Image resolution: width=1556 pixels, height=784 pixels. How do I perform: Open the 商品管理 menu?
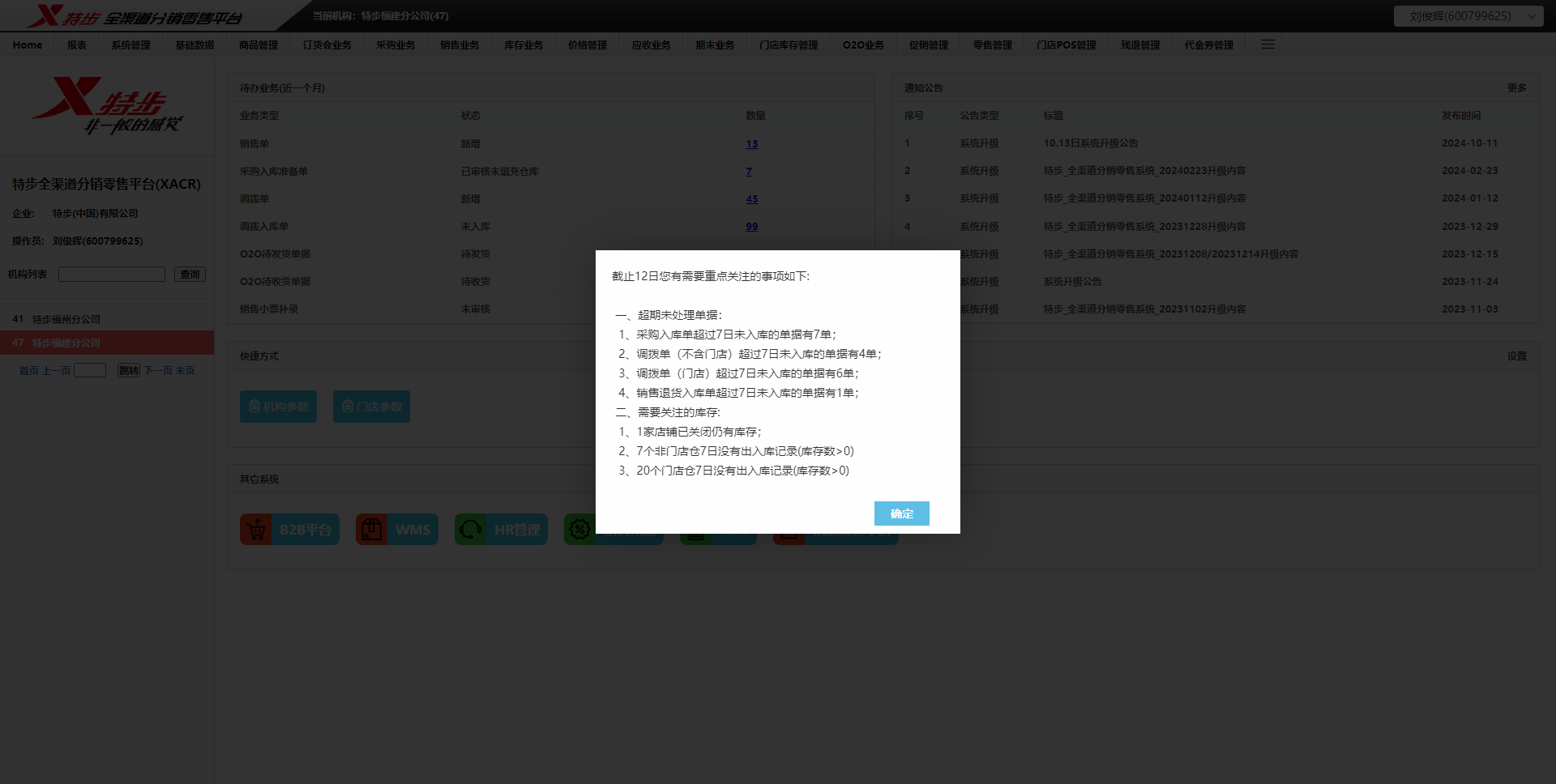[x=259, y=45]
